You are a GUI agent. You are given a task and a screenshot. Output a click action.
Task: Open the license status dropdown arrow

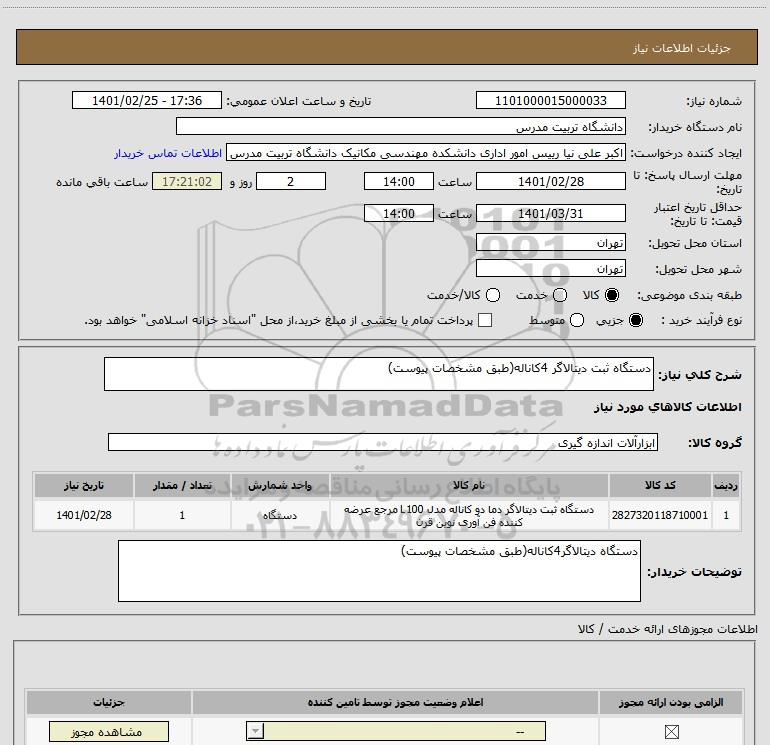point(255,731)
